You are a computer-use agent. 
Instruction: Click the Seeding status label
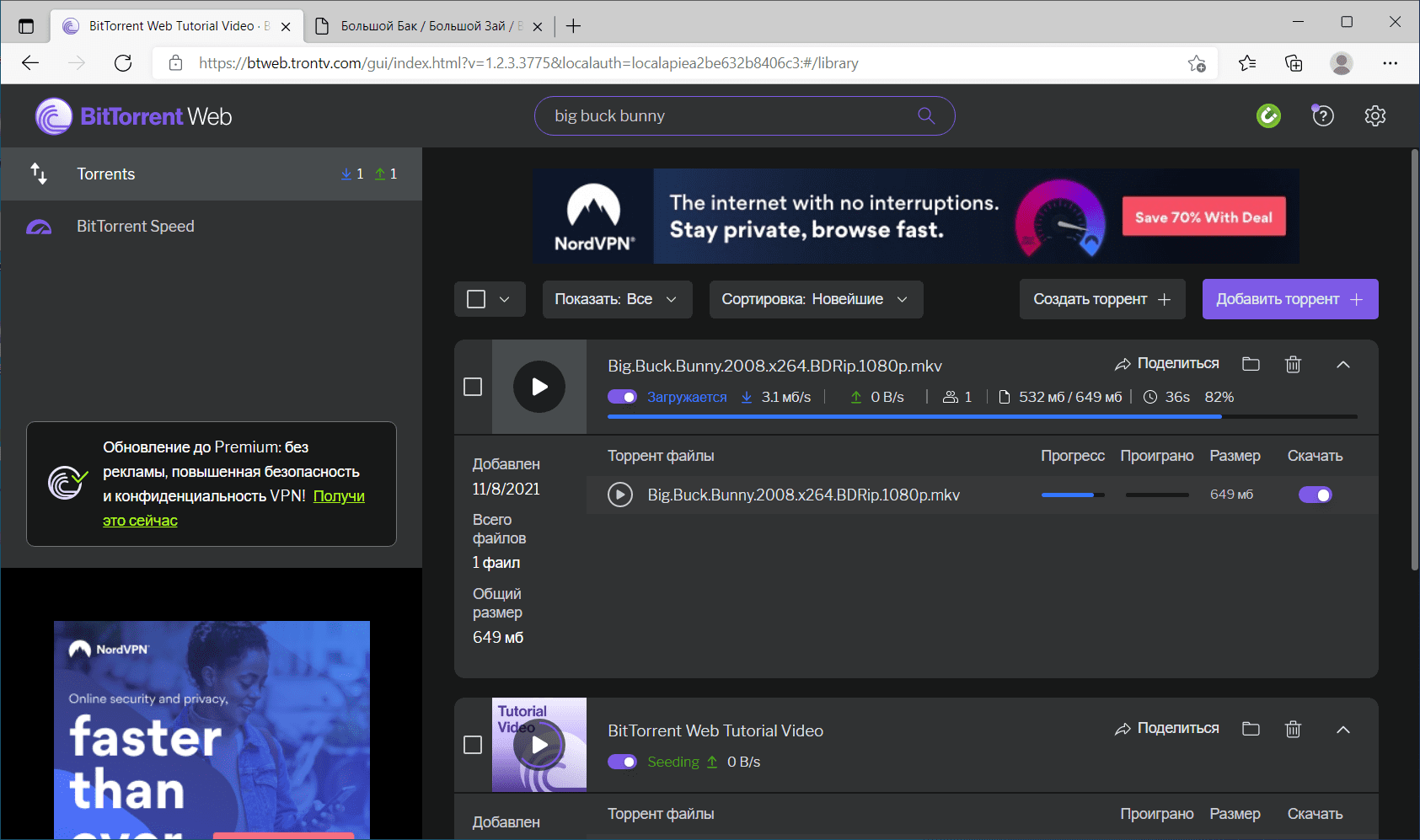[x=673, y=762]
